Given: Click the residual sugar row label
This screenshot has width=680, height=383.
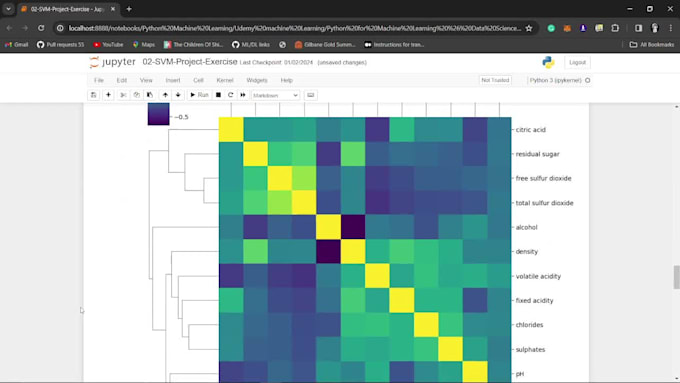Looking at the screenshot, I should coord(537,154).
